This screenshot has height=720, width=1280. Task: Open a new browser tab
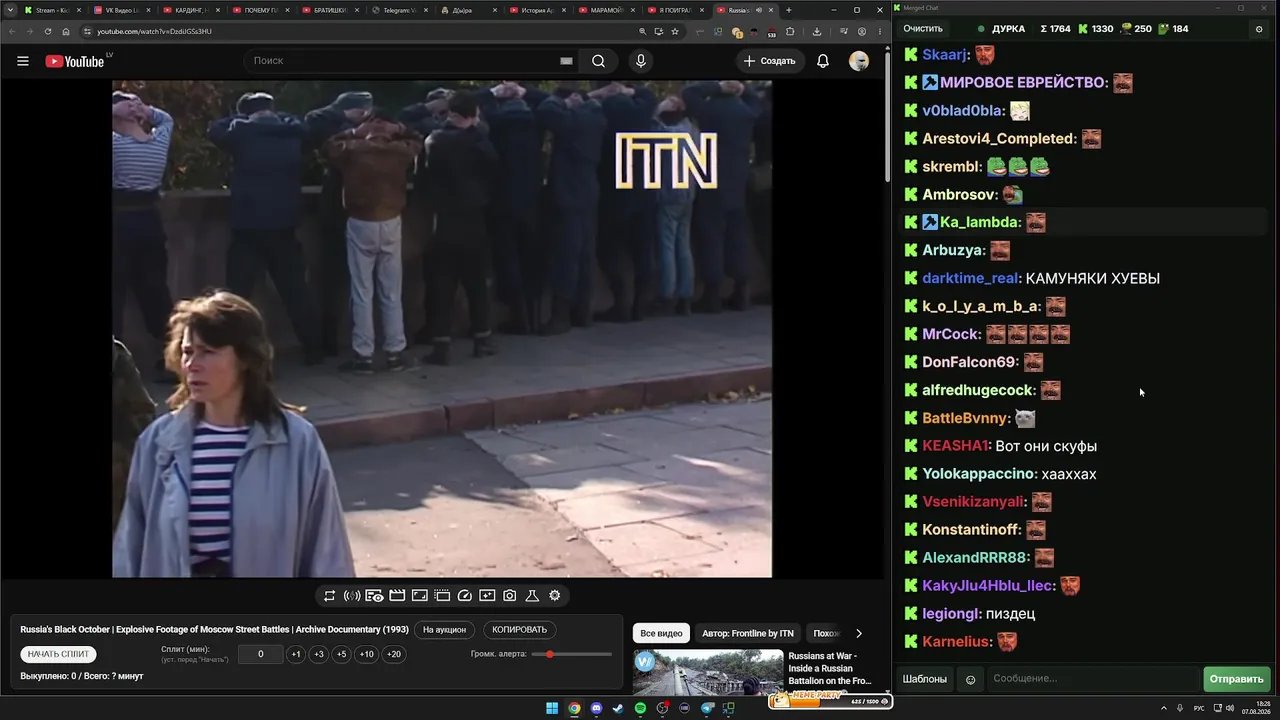coord(788,10)
